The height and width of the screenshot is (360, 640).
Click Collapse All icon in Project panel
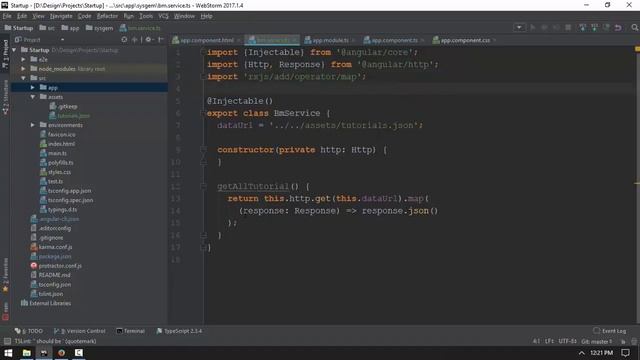(134, 40)
